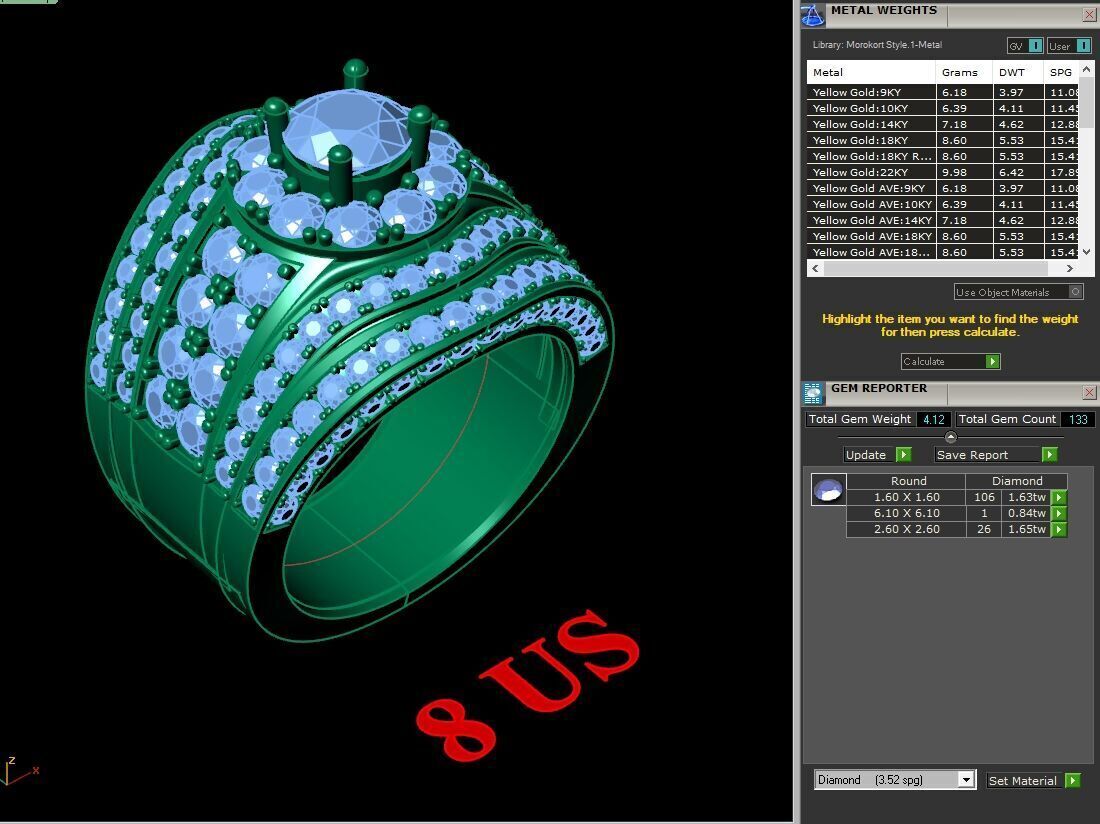The image size is (1100, 824).
Task: Click the Round column header
Action: [906, 481]
